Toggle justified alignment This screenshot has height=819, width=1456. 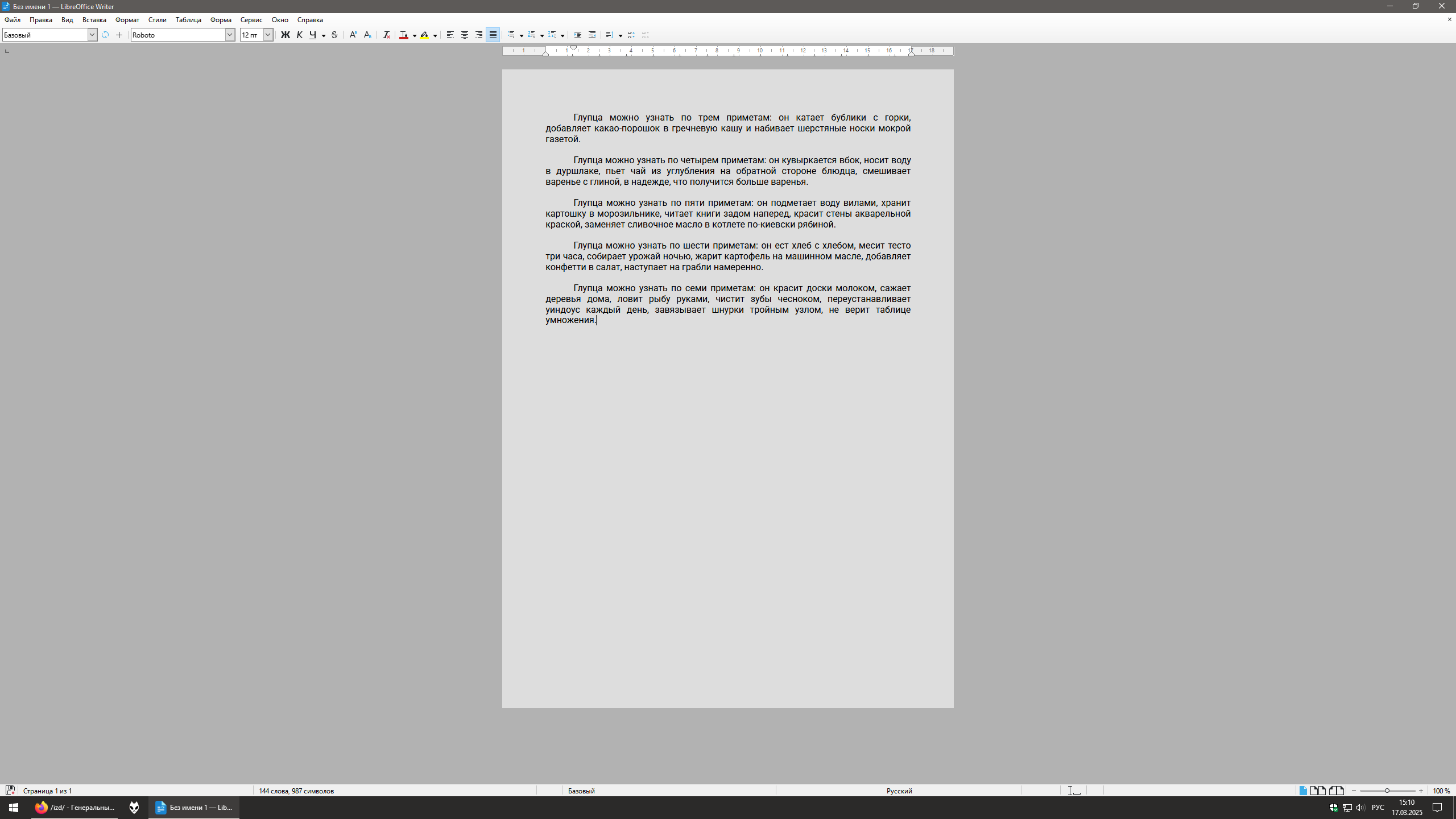click(493, 35)
